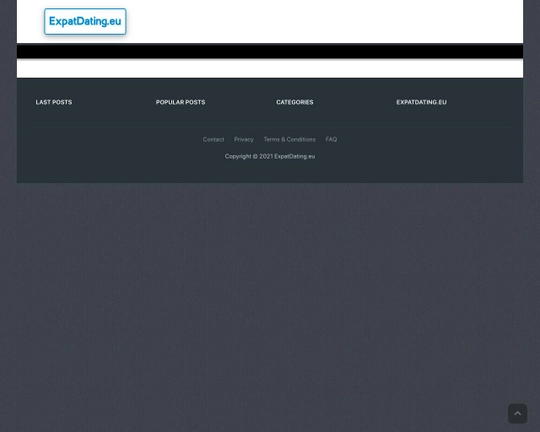Click the white strip below the black bar
Viewport: 540px width, 432px height.
(270, 68)
